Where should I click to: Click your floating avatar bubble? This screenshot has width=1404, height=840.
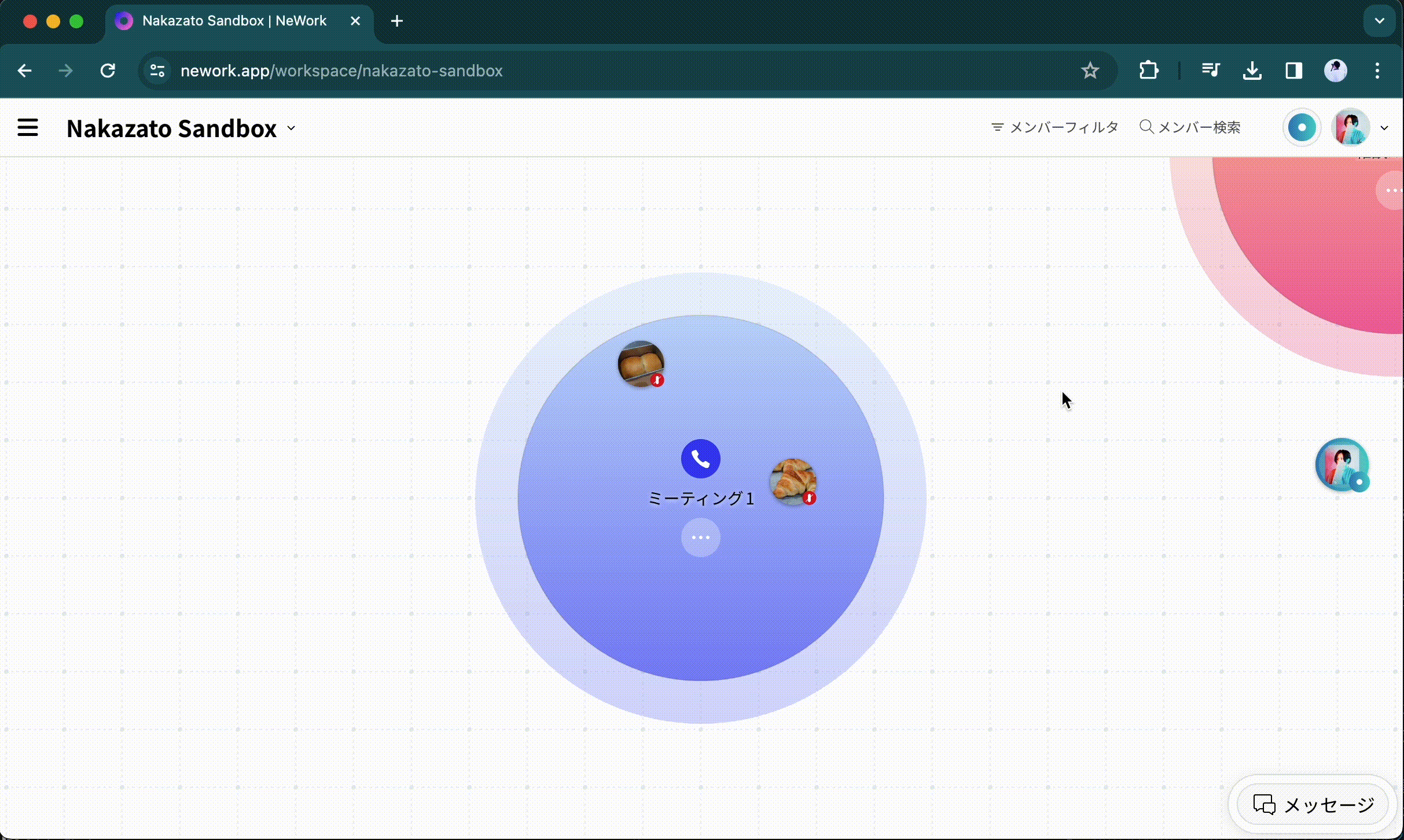[x=1341, y=464]
